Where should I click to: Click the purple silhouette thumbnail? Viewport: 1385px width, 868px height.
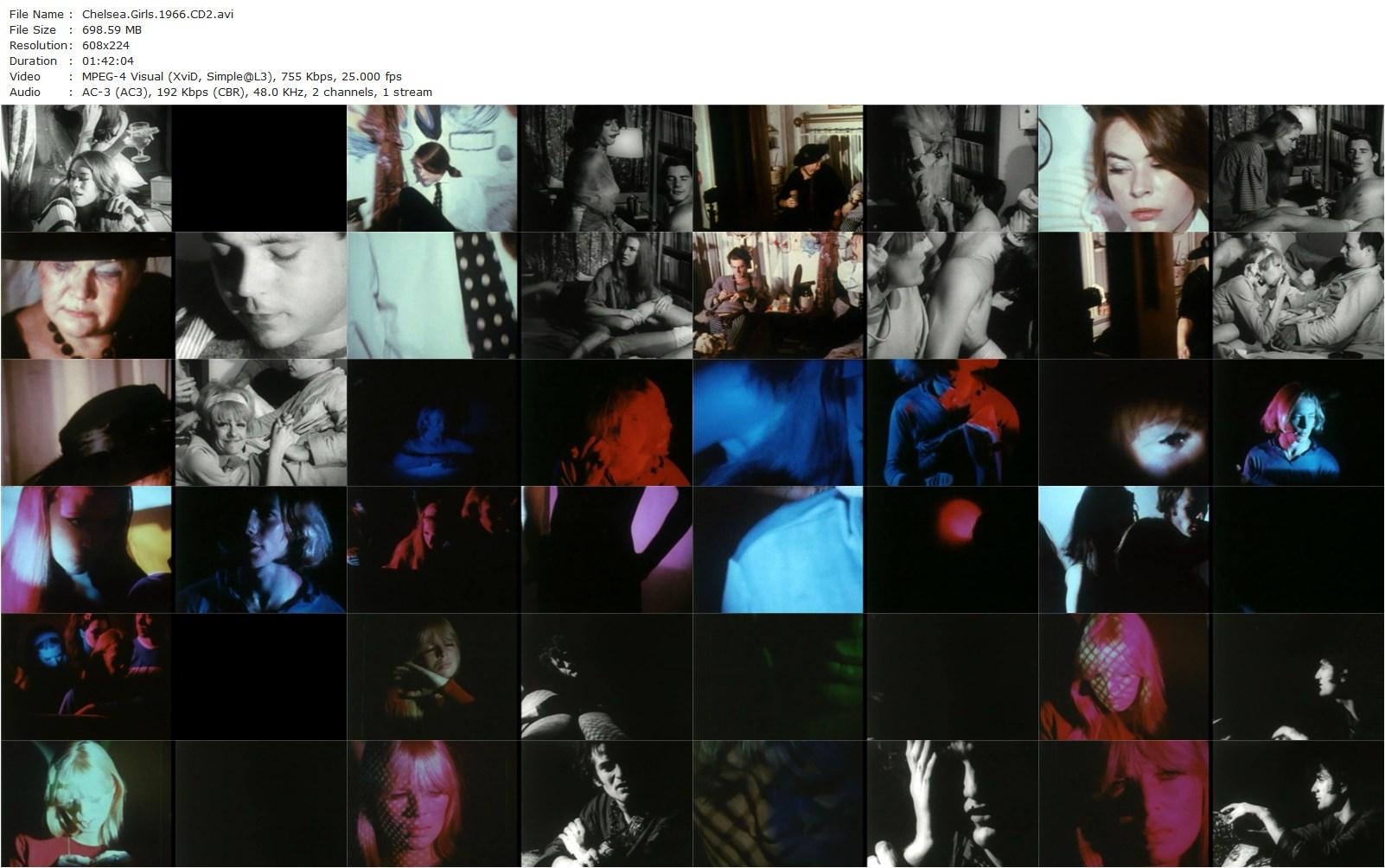tap(605, 549)
